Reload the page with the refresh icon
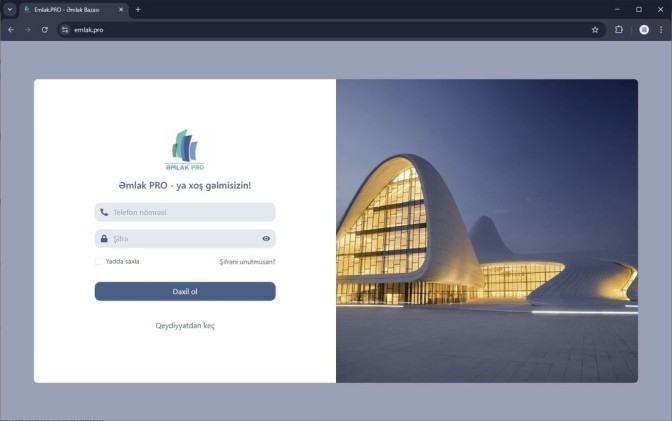 [45, 30]
